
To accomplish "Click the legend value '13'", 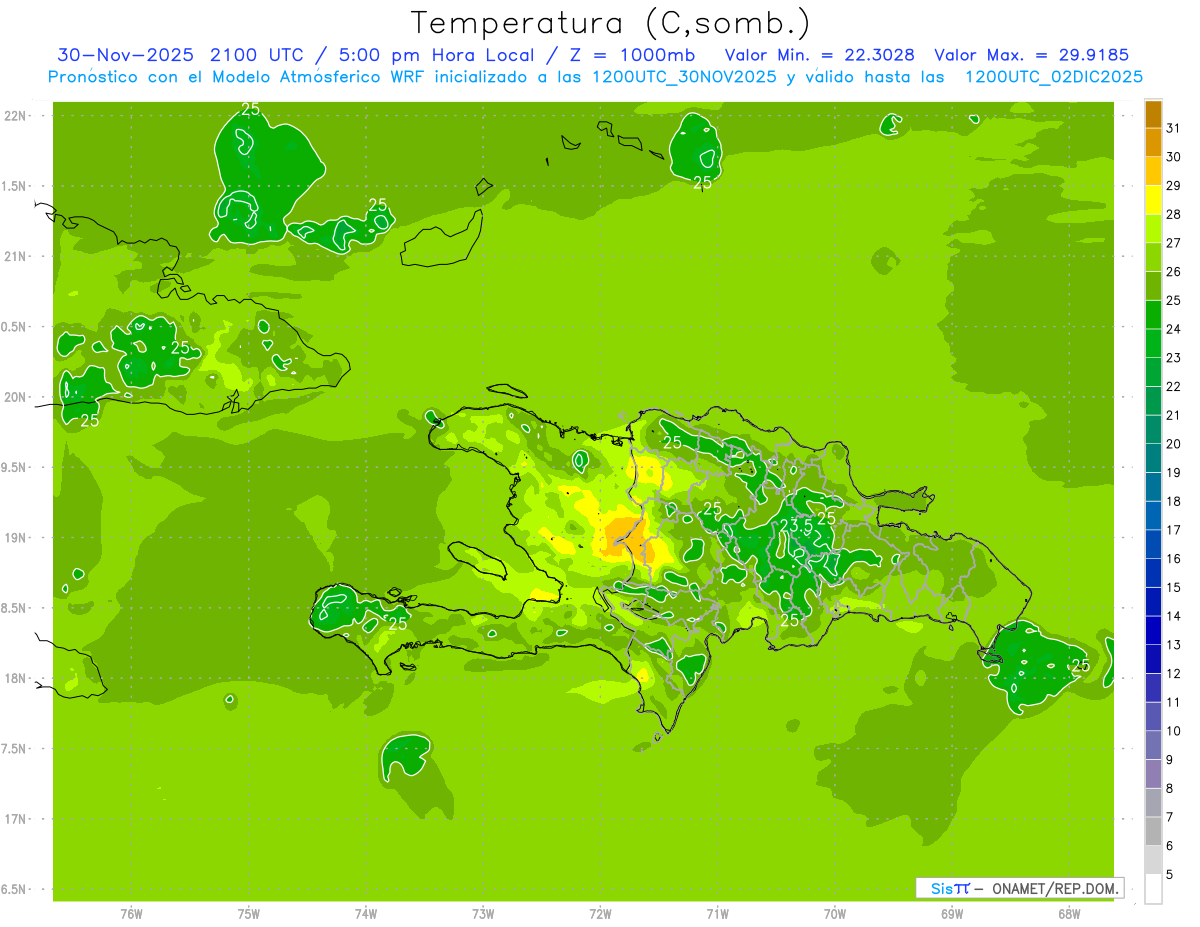I will point(1173,645).
